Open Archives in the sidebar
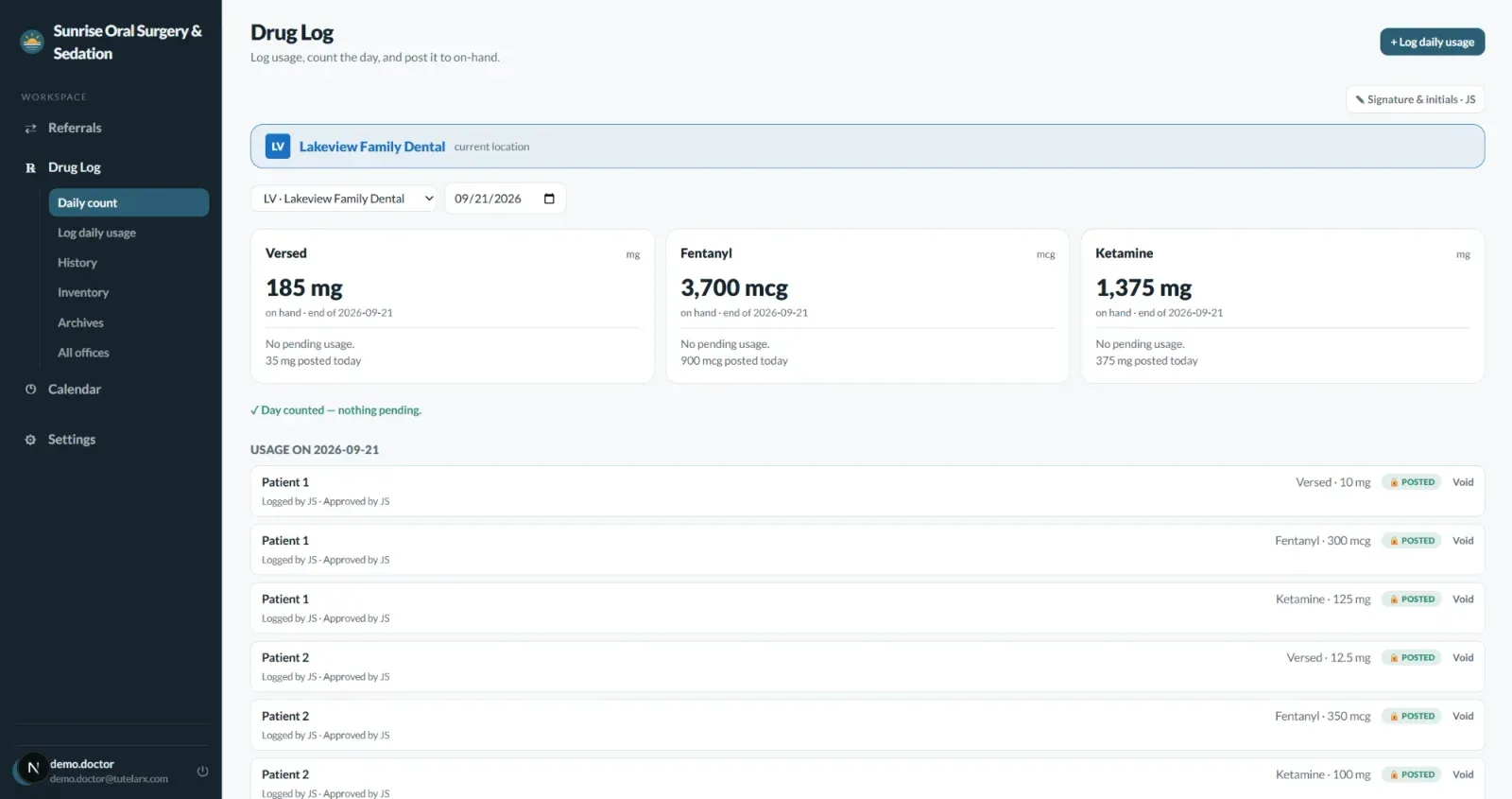 pyautogui.click(x=80, y=323)
